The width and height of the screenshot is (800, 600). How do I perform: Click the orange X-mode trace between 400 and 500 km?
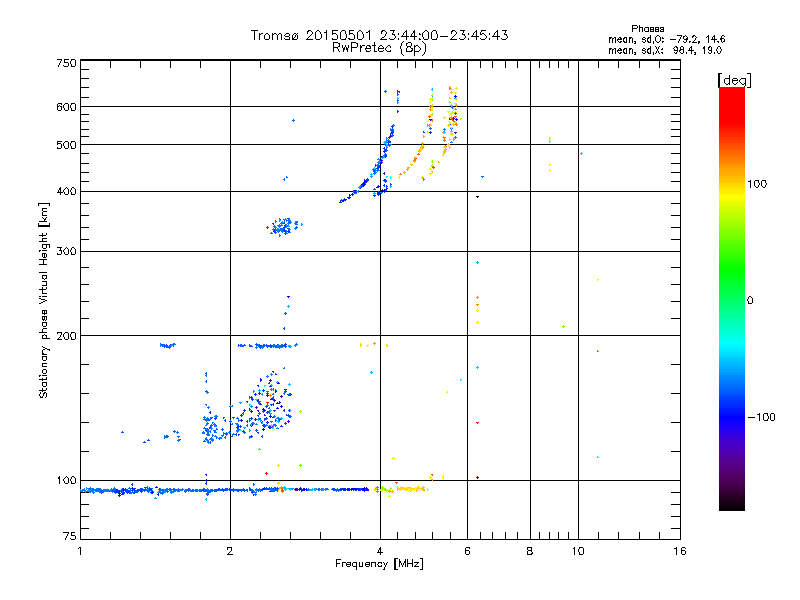pyautogui.click(x=411, y=161)
